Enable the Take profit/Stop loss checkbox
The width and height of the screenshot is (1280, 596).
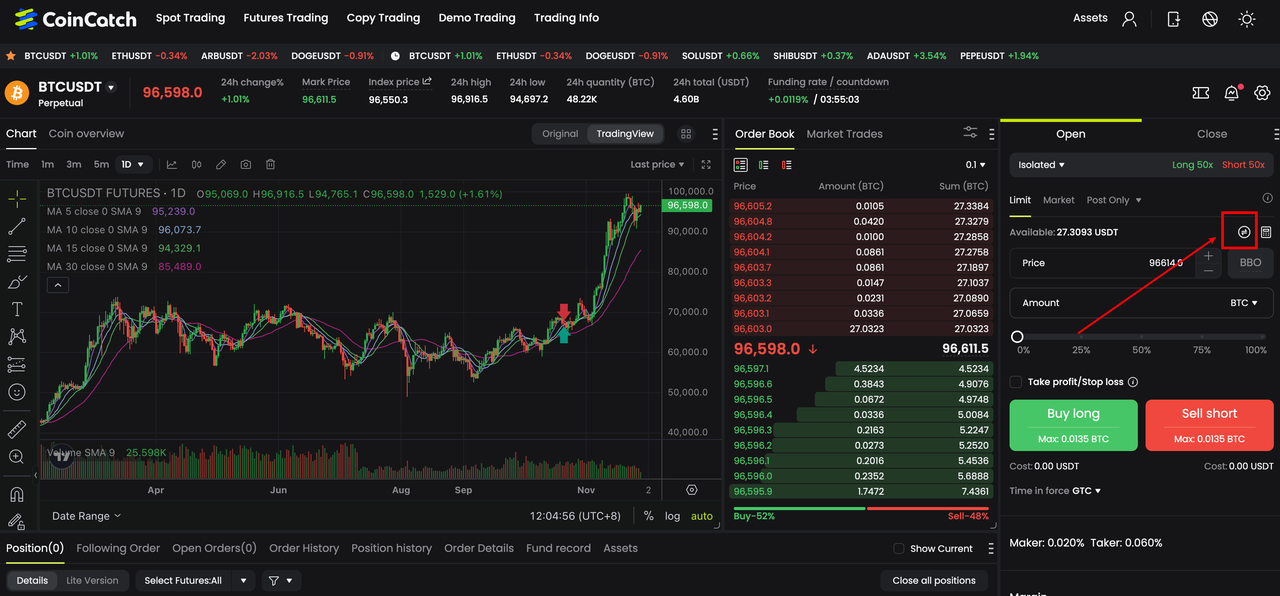coord(1016,382)
